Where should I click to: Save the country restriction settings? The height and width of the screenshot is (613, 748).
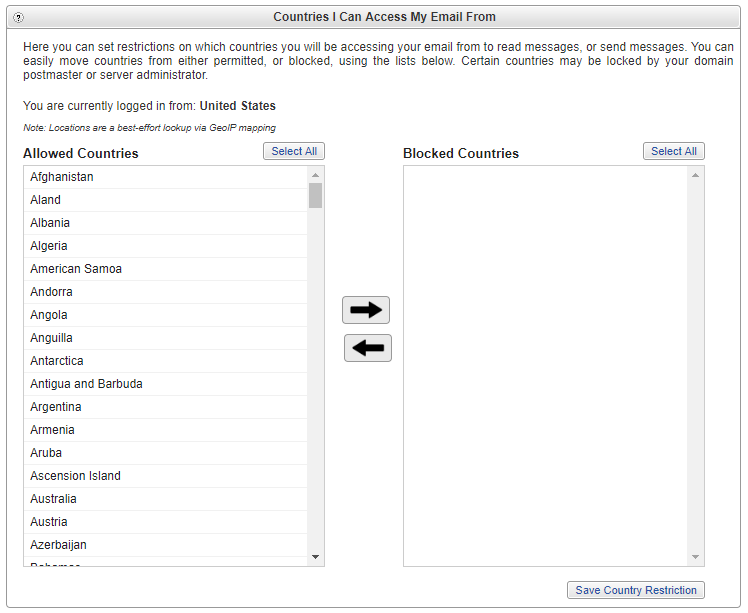pos(636,590)
